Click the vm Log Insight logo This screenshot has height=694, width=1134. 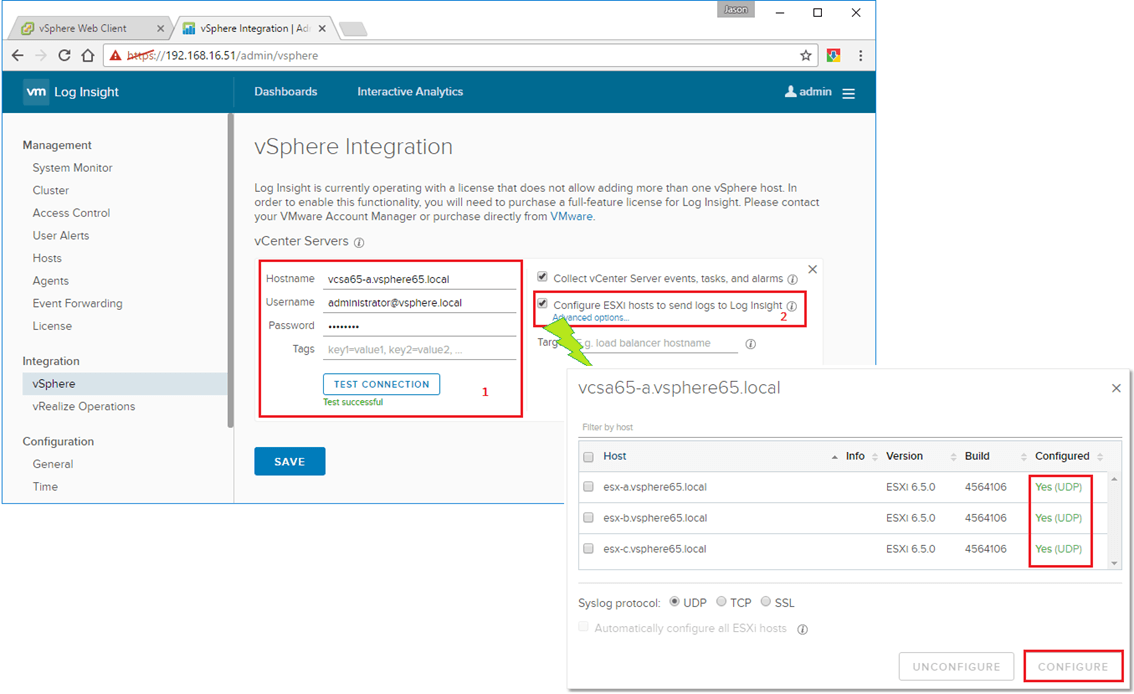(71, 92)
